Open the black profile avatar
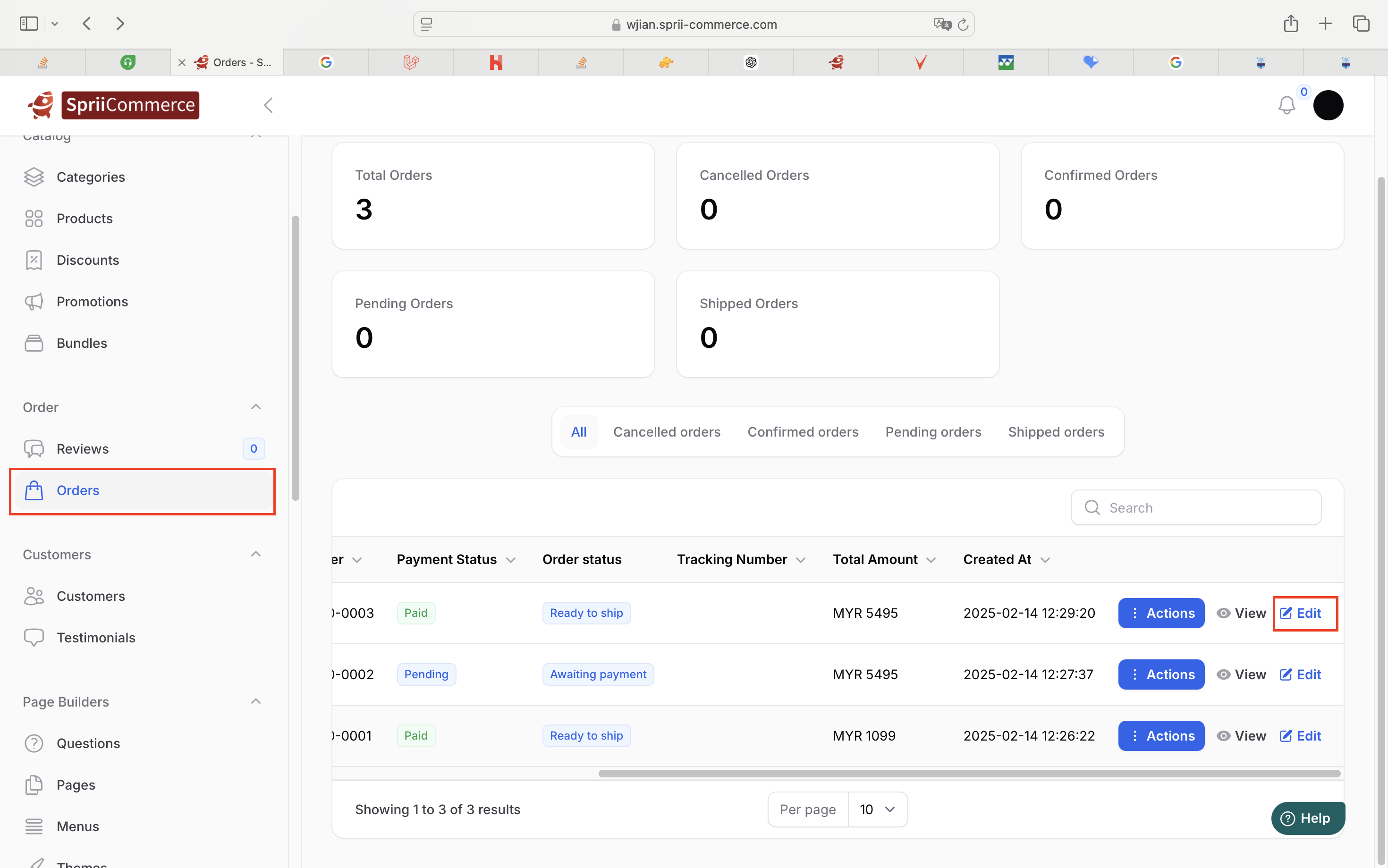1388x868 pixels. [x=1328, y=106]
